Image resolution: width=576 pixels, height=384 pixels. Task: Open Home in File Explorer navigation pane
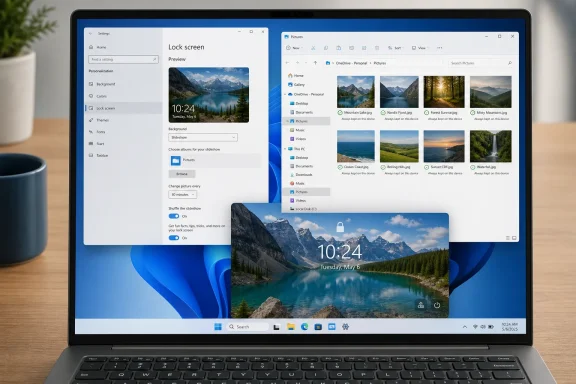coord(296,75)
